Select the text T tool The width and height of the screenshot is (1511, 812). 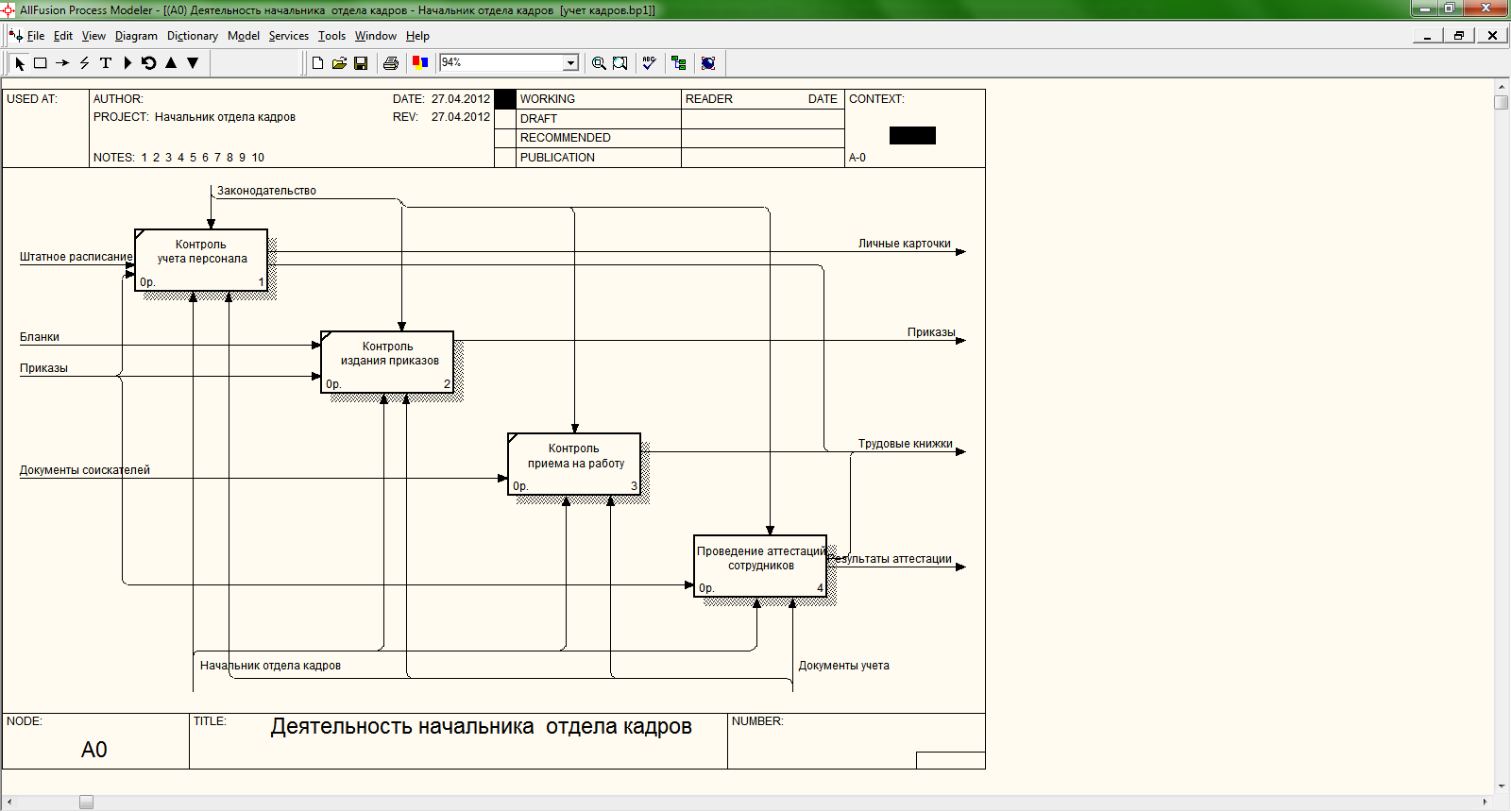coord(106,63)
